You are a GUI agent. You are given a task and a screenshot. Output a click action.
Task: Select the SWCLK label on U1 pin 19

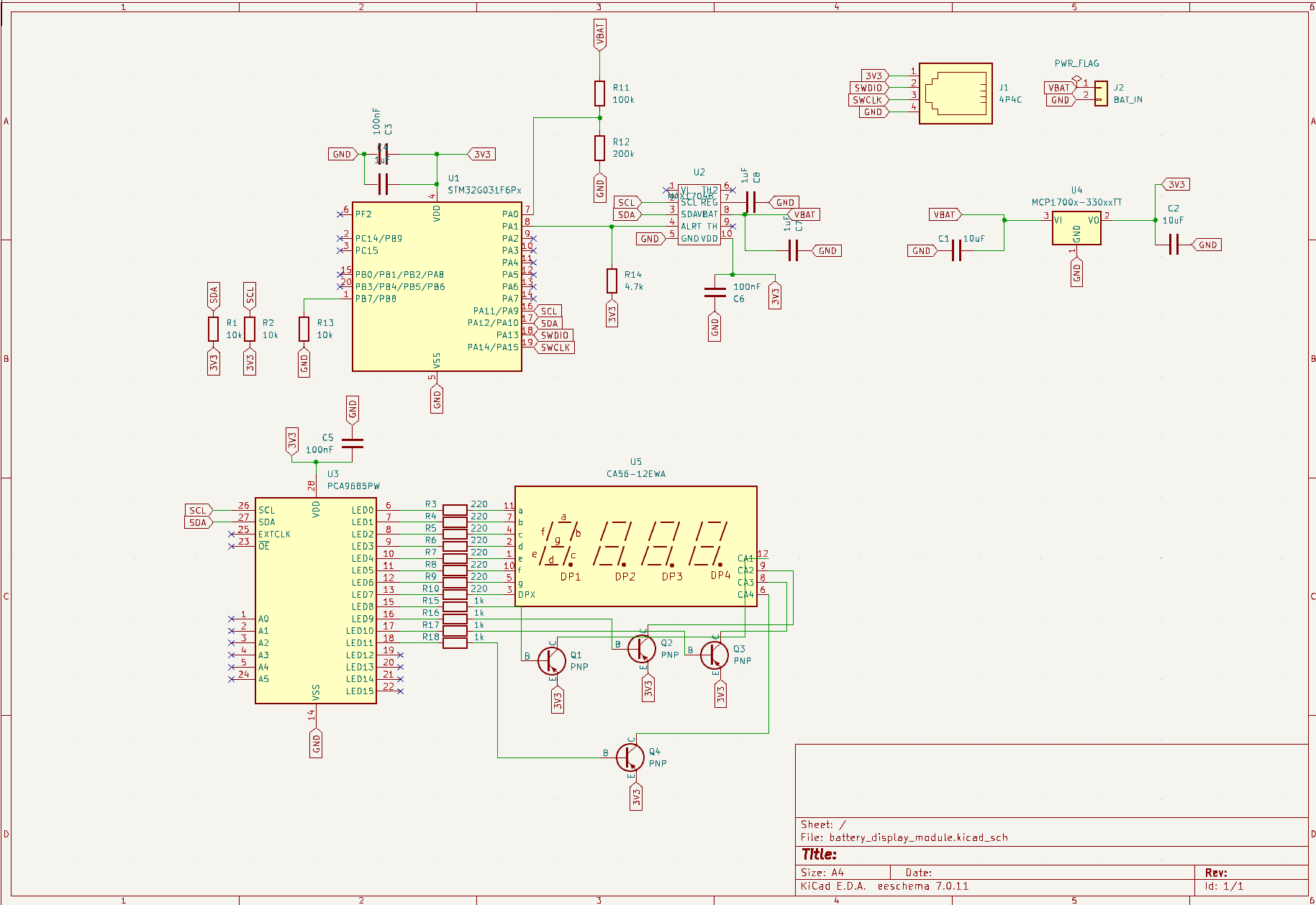point(555,347)
